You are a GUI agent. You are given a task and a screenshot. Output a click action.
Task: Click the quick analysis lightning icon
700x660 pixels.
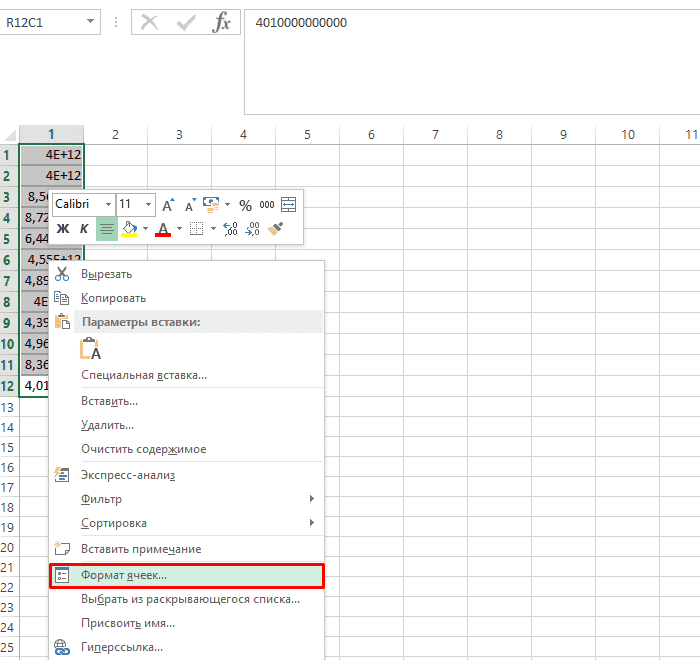(62, 475)
